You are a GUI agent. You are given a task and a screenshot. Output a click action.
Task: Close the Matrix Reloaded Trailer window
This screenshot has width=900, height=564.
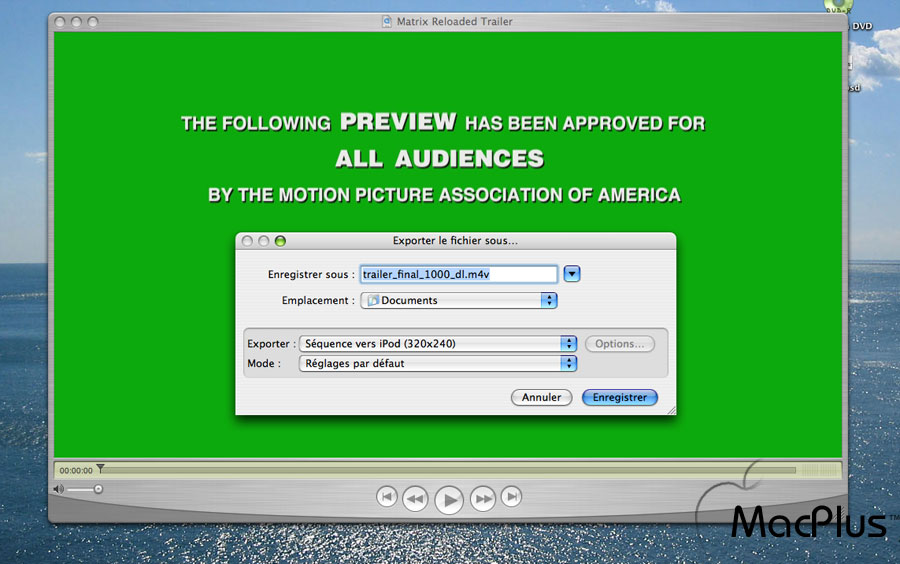pyautogui.click(x=60, y=22)
